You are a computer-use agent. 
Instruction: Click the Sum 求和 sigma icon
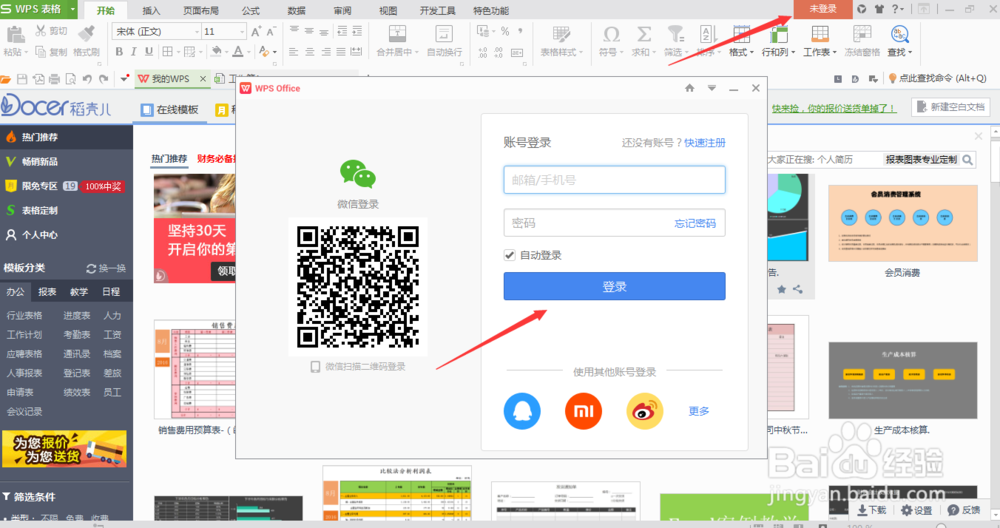[644, 34]
